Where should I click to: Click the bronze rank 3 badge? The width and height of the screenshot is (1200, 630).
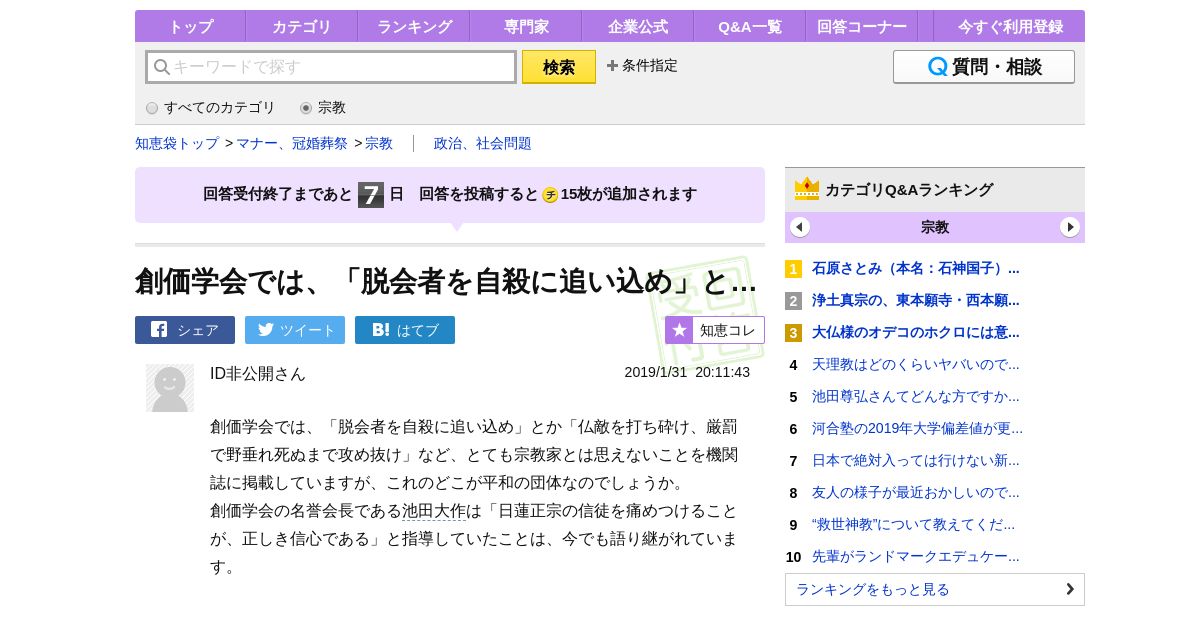(793, 333)
